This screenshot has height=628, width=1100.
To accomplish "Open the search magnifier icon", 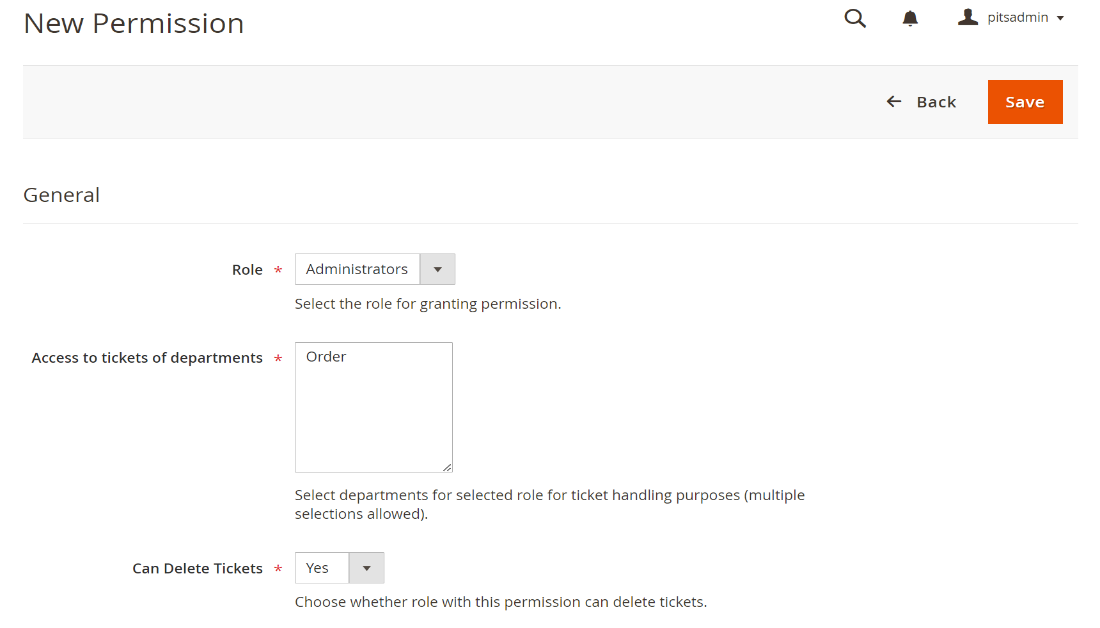I will click(x=855, y=18).
